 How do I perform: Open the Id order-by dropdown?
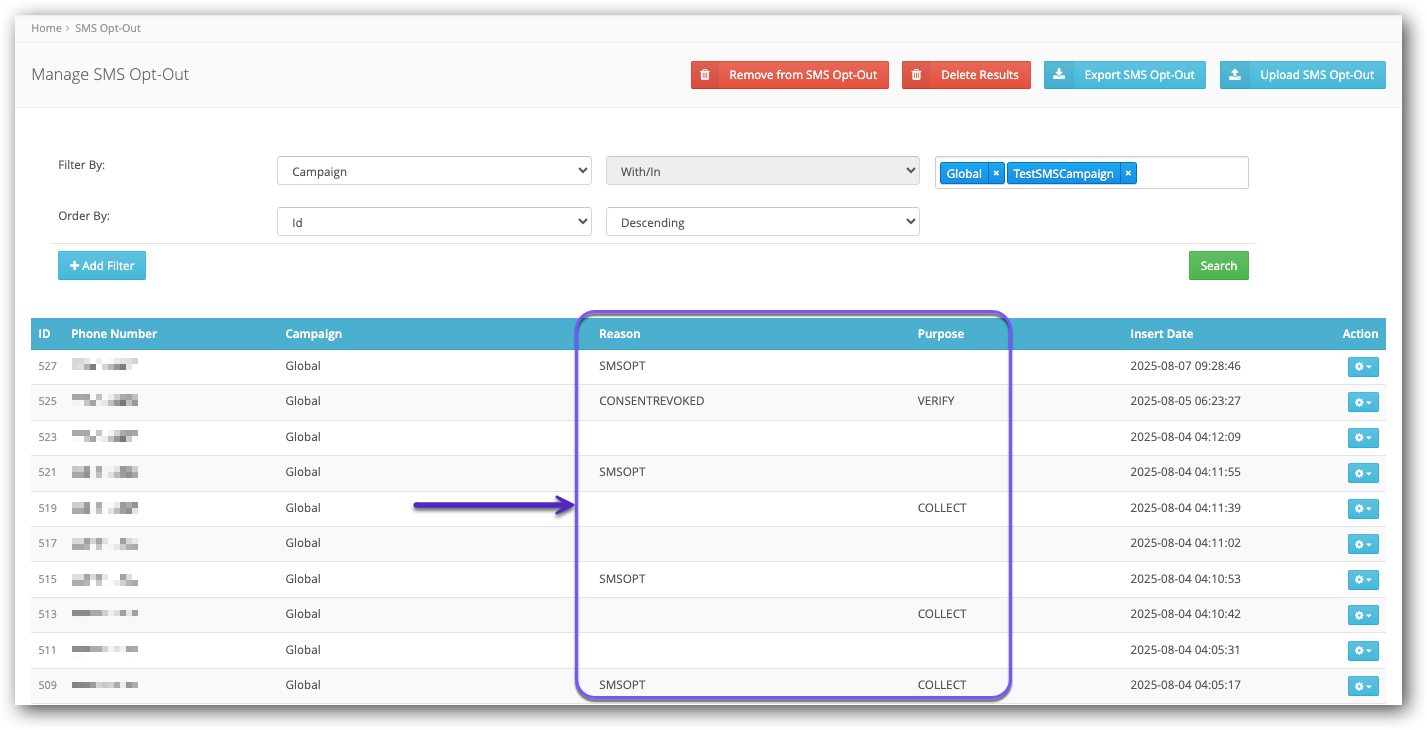pyautogui.click(x=434, y=222)
